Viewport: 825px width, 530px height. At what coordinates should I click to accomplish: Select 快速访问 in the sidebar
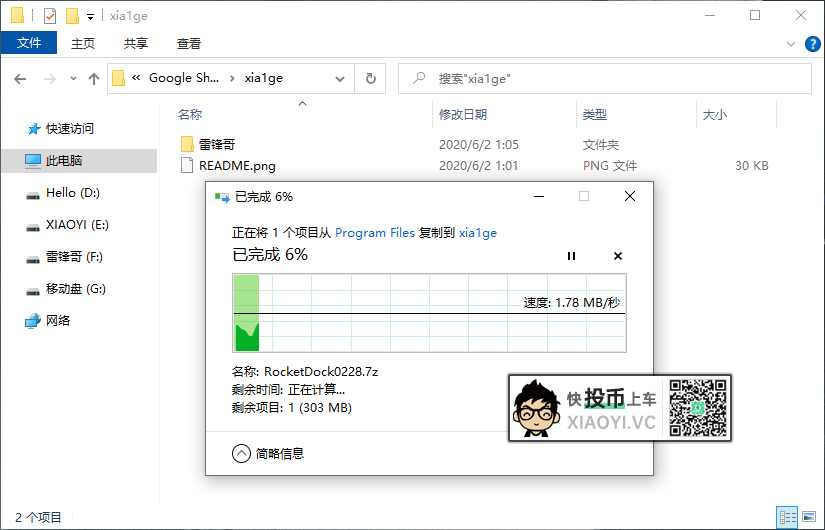[69, 128]
